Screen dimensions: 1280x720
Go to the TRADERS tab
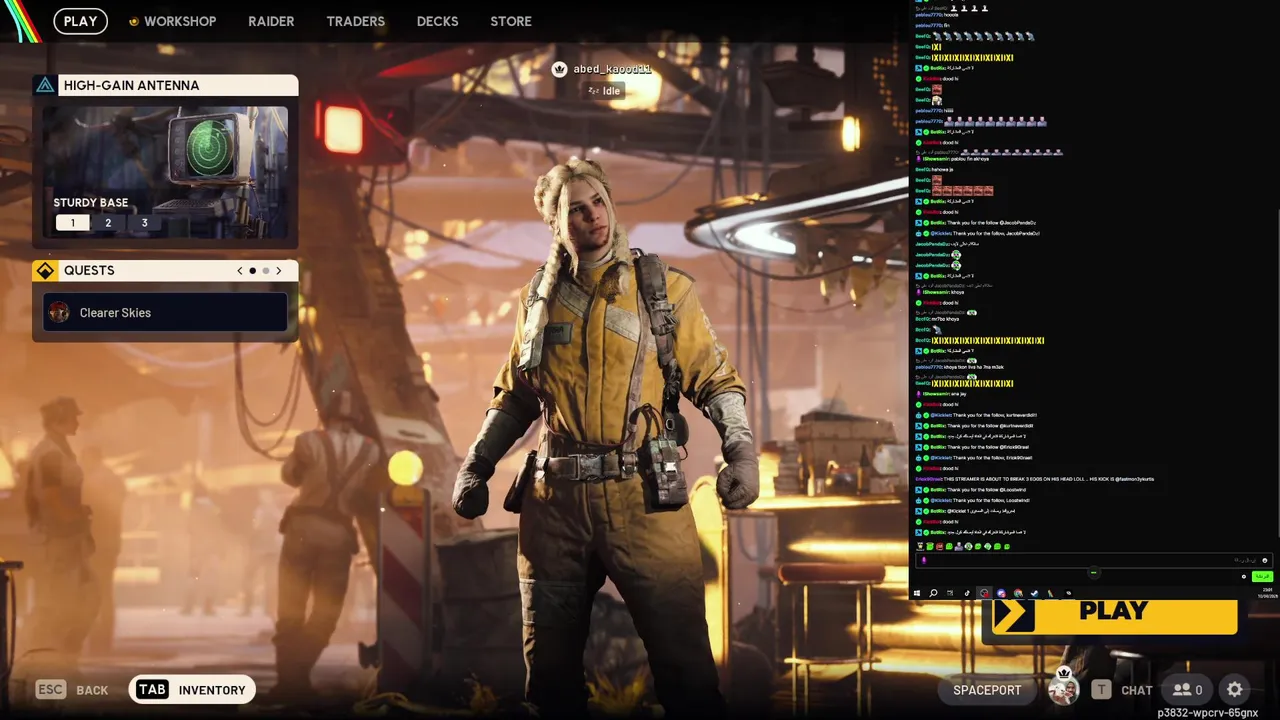pos(355,21)
